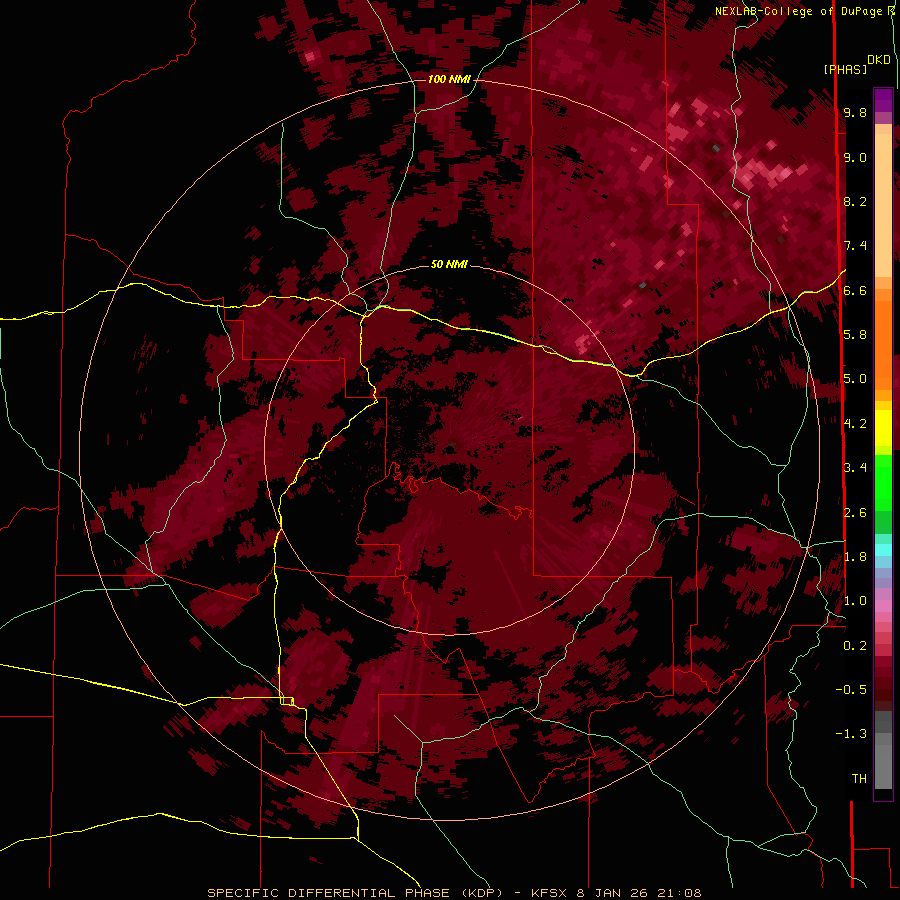
Task: Click the 8.2 value on the color scale
Action: coord(855,201)
